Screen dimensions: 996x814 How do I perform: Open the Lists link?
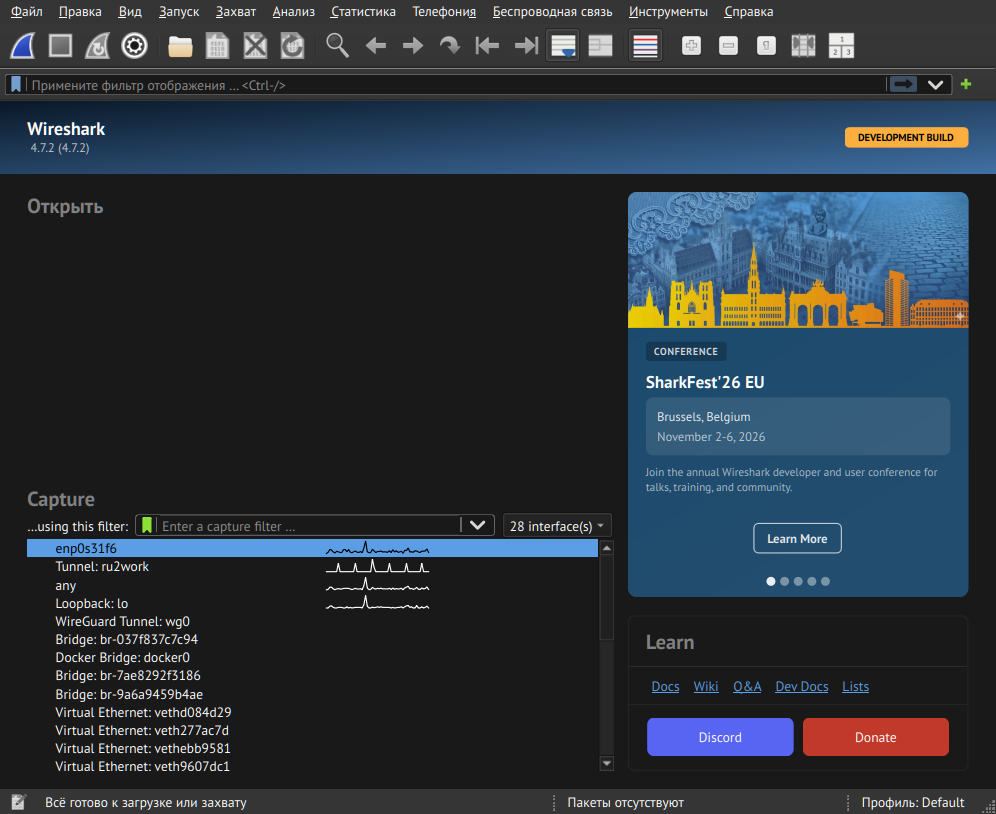click(x=855, y=686)
